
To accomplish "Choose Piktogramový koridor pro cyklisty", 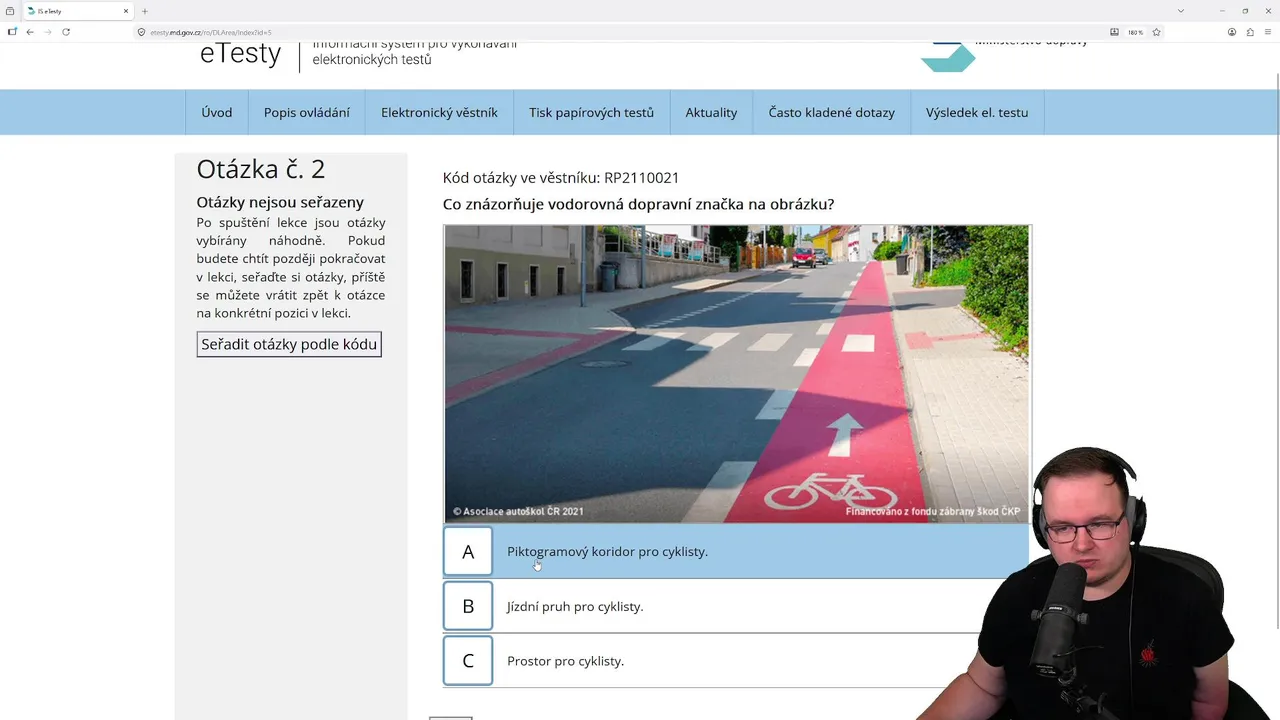I will 607,552.
